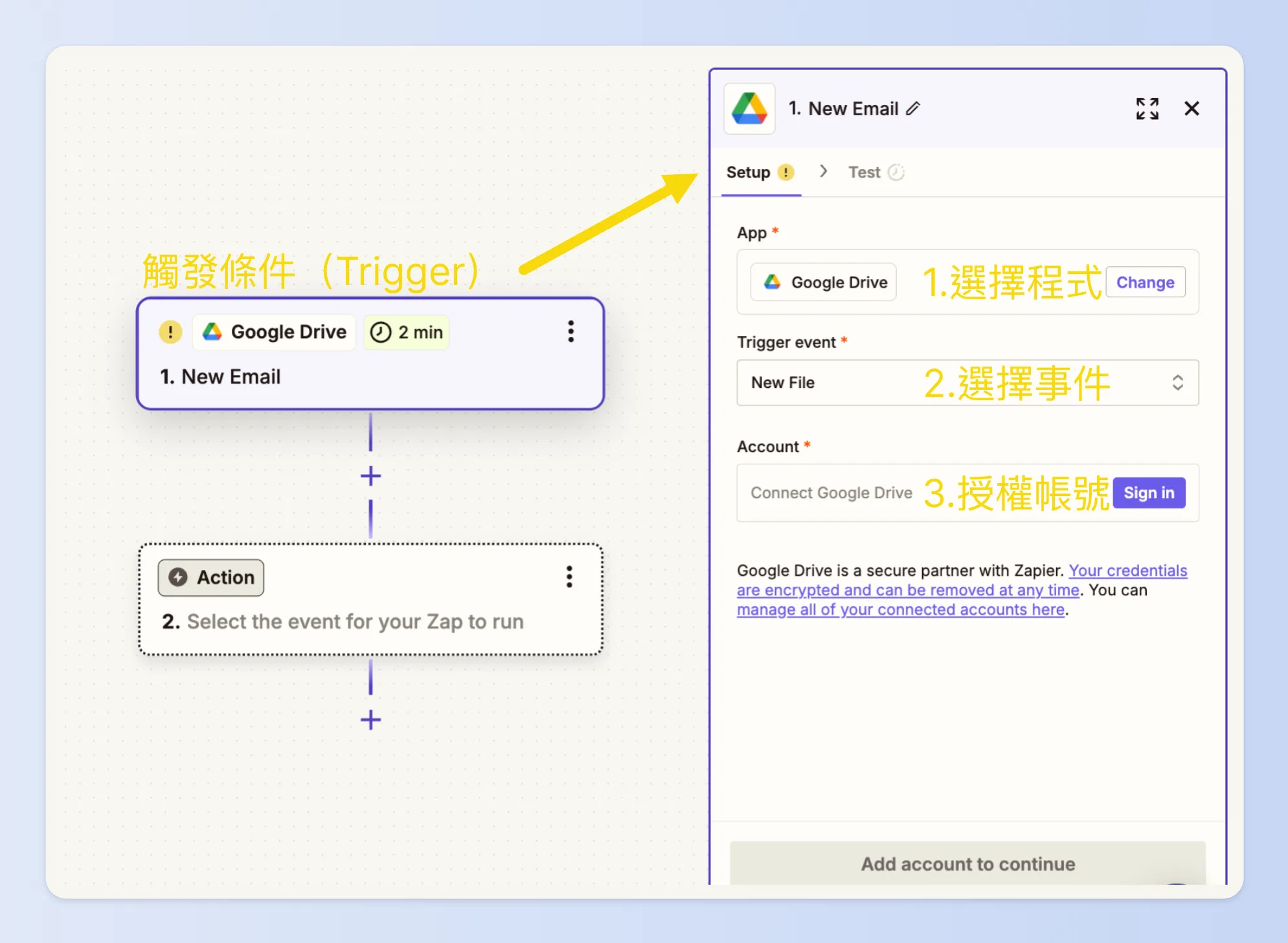Click the Trigger event dropdown arrows
This screenshot has width=1288, height=943.
point(1177,383)
